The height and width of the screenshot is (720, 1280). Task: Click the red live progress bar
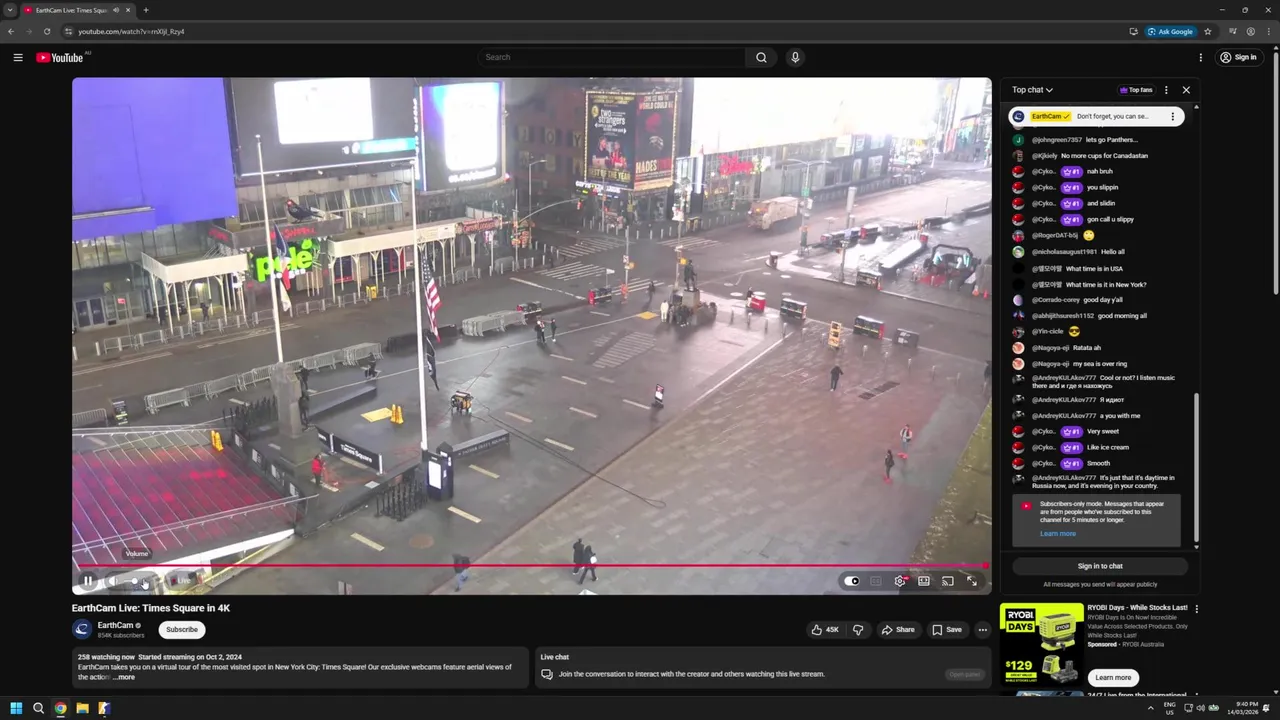pos(531,565)
